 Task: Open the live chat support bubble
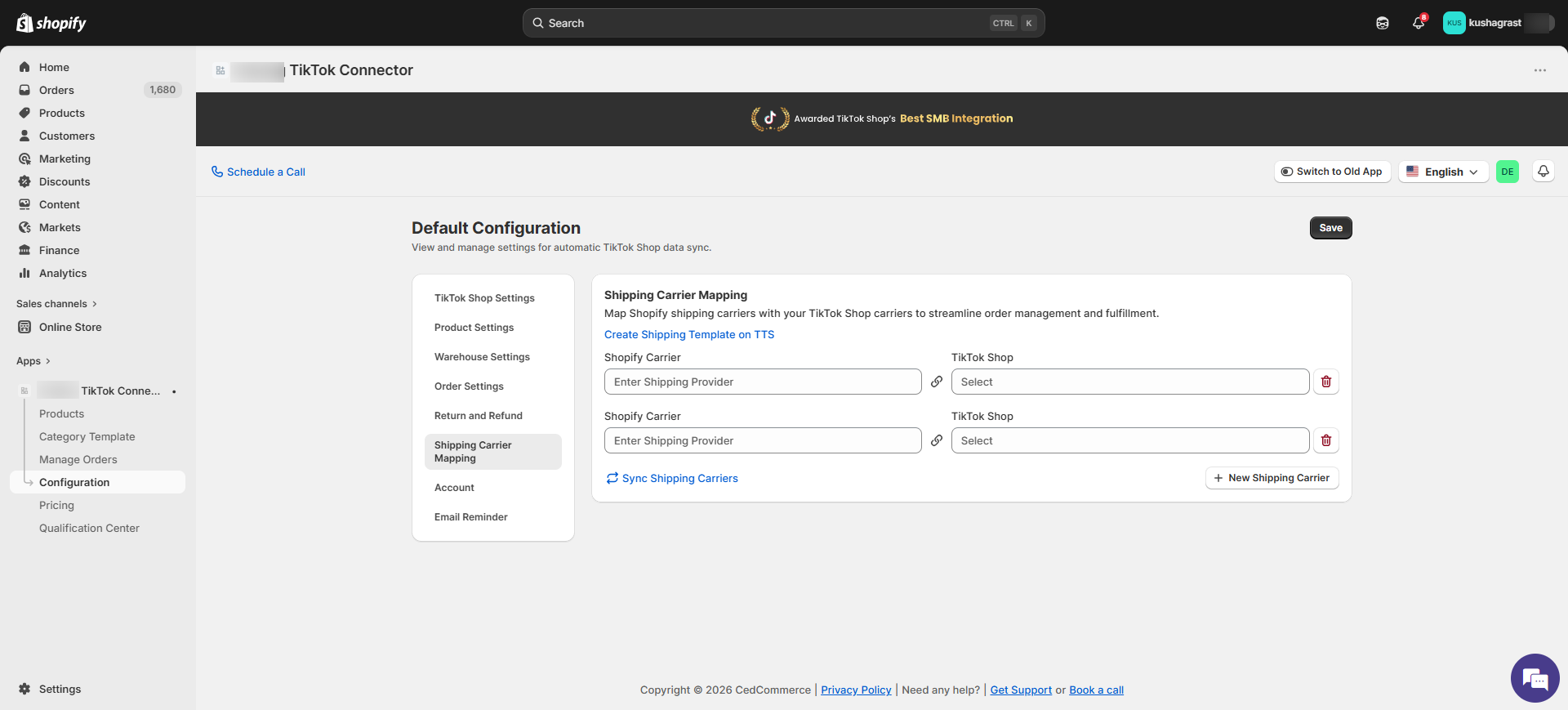point(1535,678)
